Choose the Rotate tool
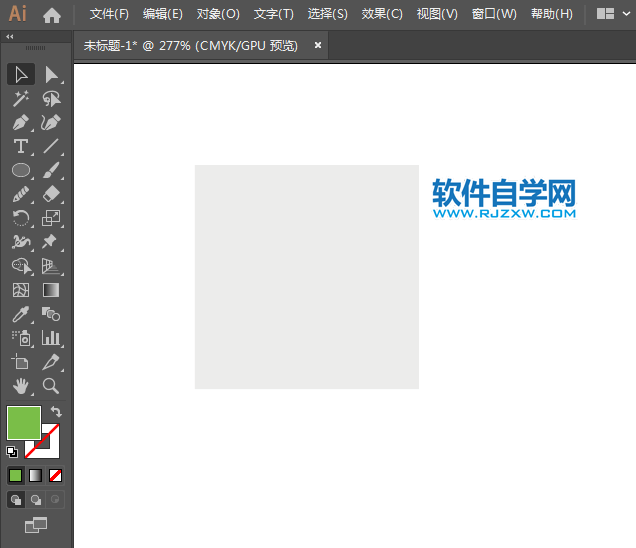Viewport: 636px width, 548px height. [21, 218]
